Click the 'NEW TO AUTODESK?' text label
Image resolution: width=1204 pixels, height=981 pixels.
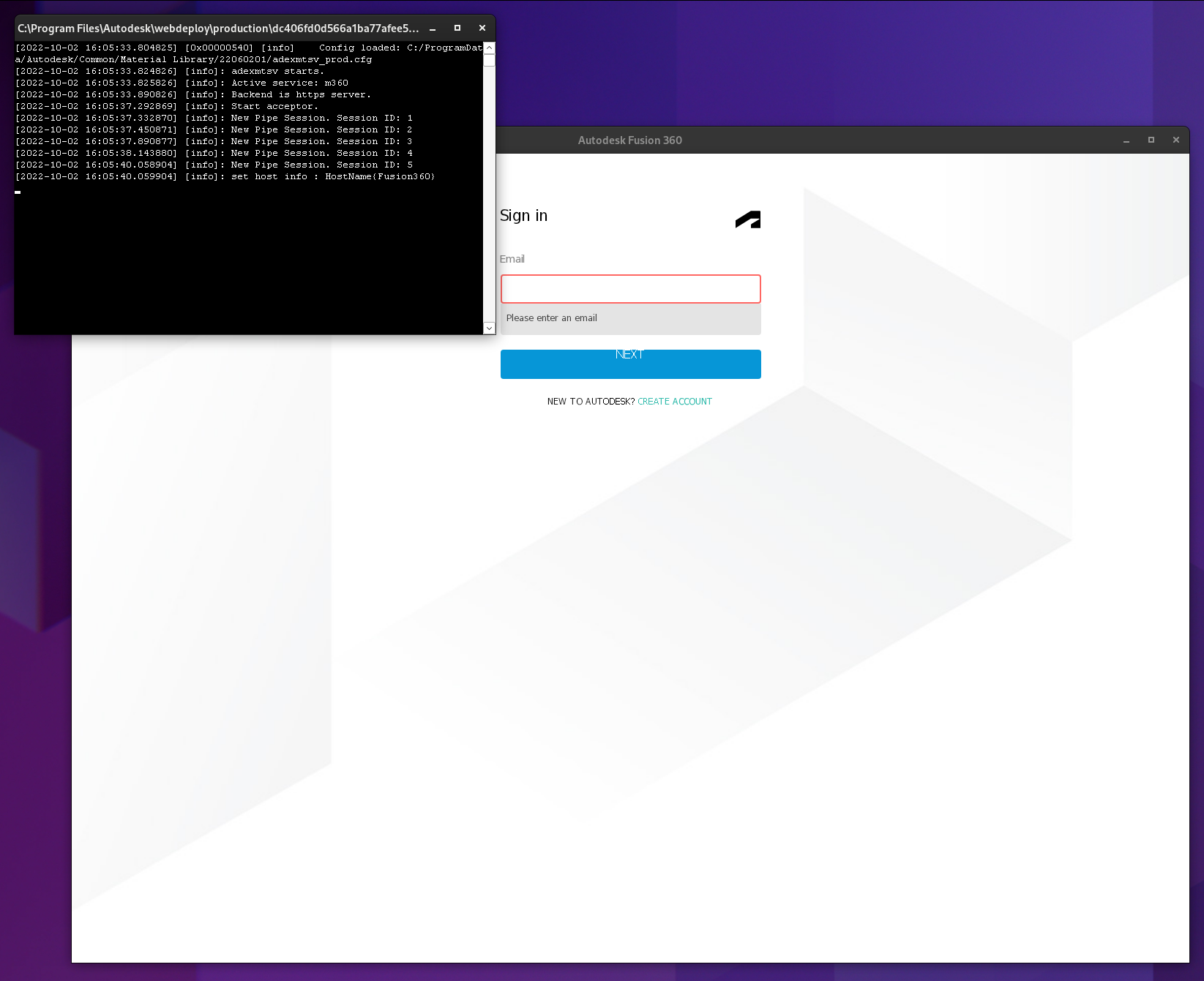[x=590, y=401]
